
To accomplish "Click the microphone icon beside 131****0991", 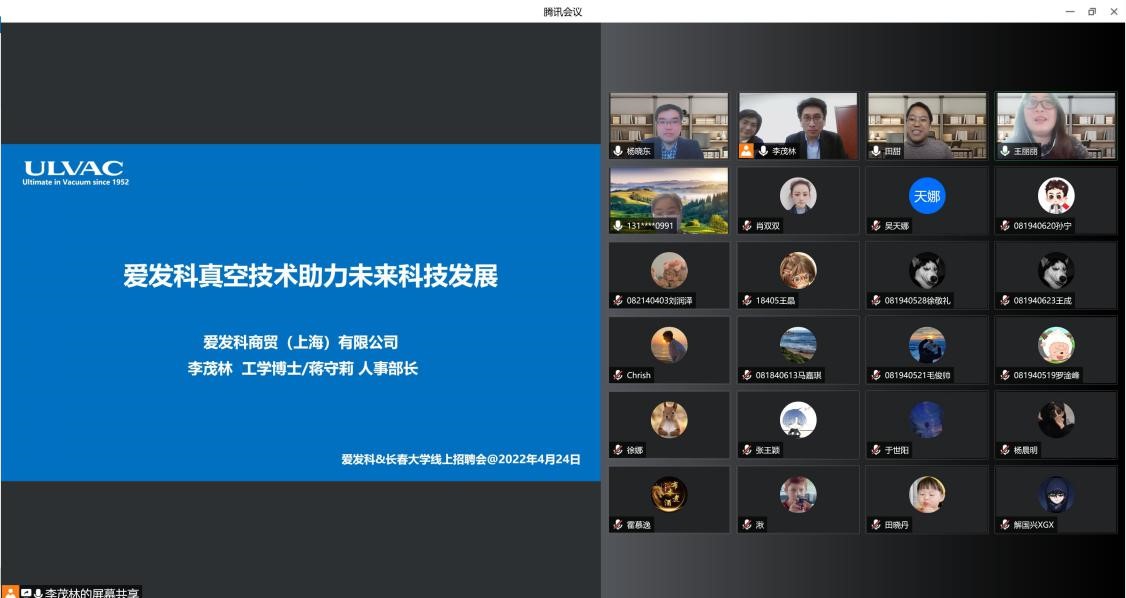I will pos(618,225).
